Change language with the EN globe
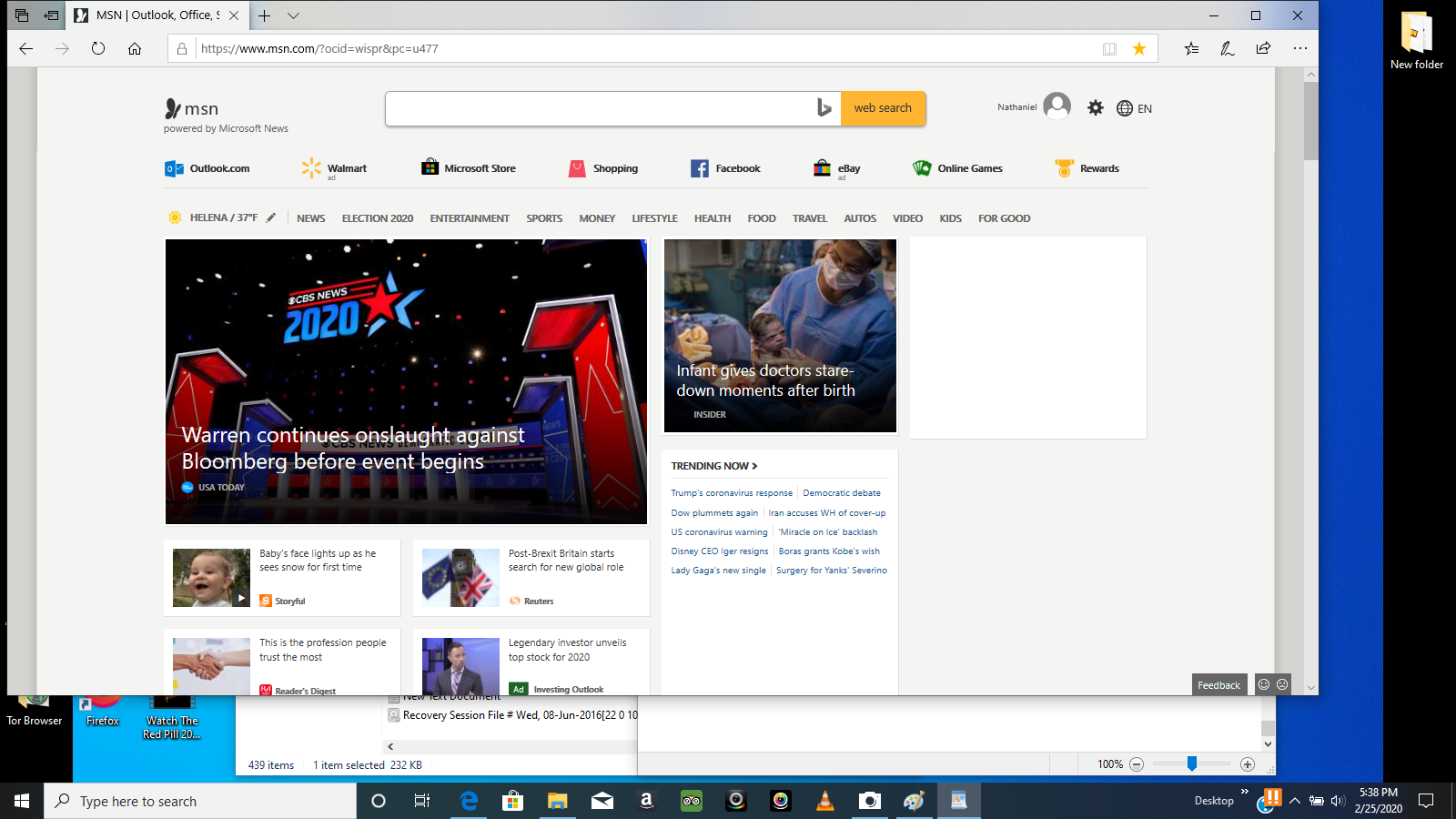1456x819 pixels. 1134,108
